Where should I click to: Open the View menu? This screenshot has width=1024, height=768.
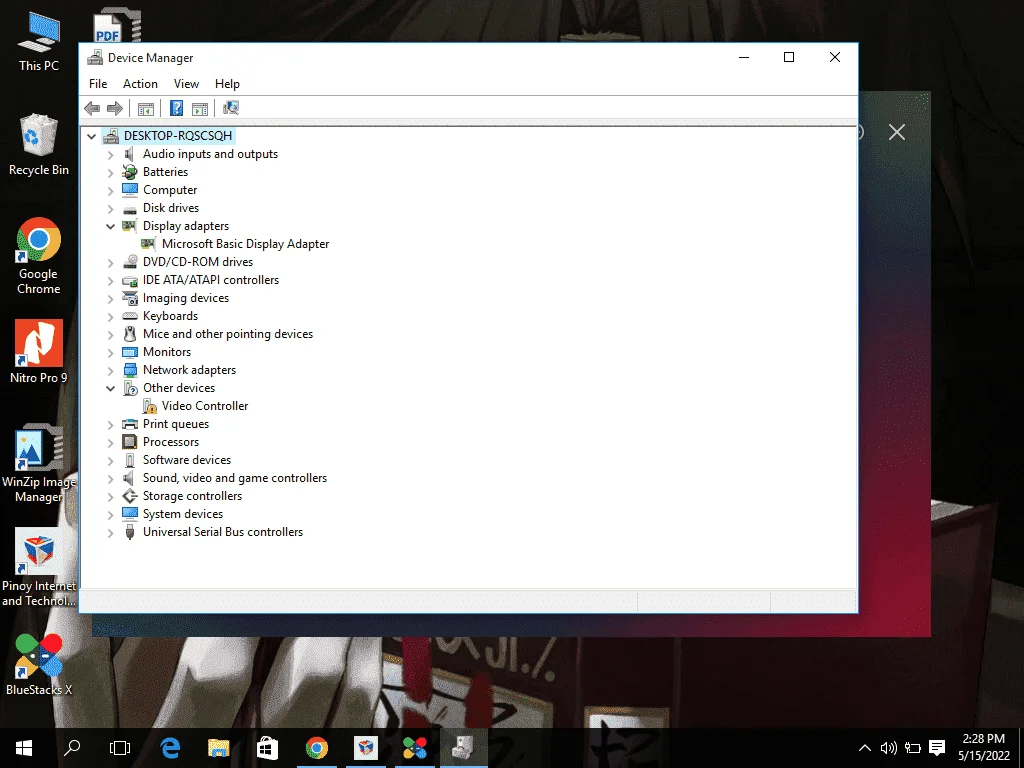tap(186, 84)
